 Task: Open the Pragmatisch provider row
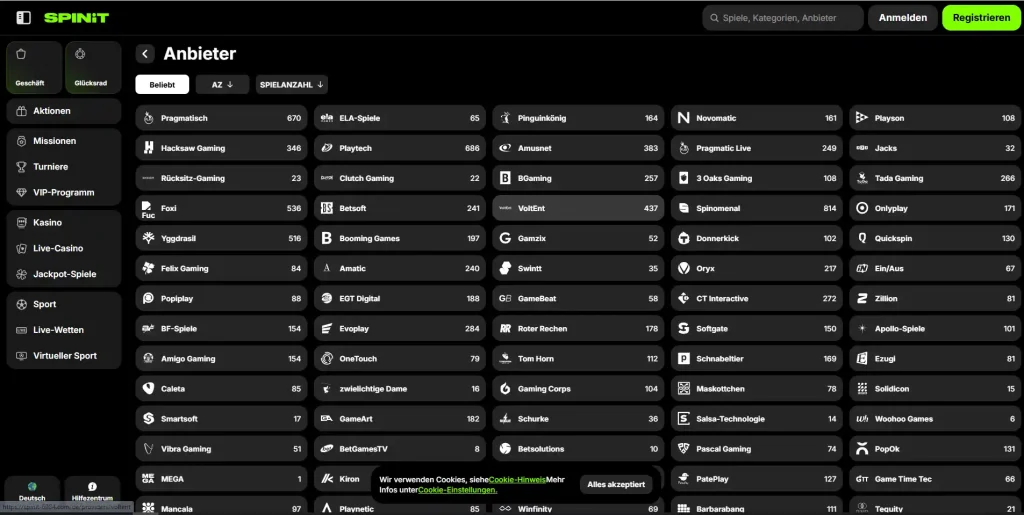pos(221,118)
